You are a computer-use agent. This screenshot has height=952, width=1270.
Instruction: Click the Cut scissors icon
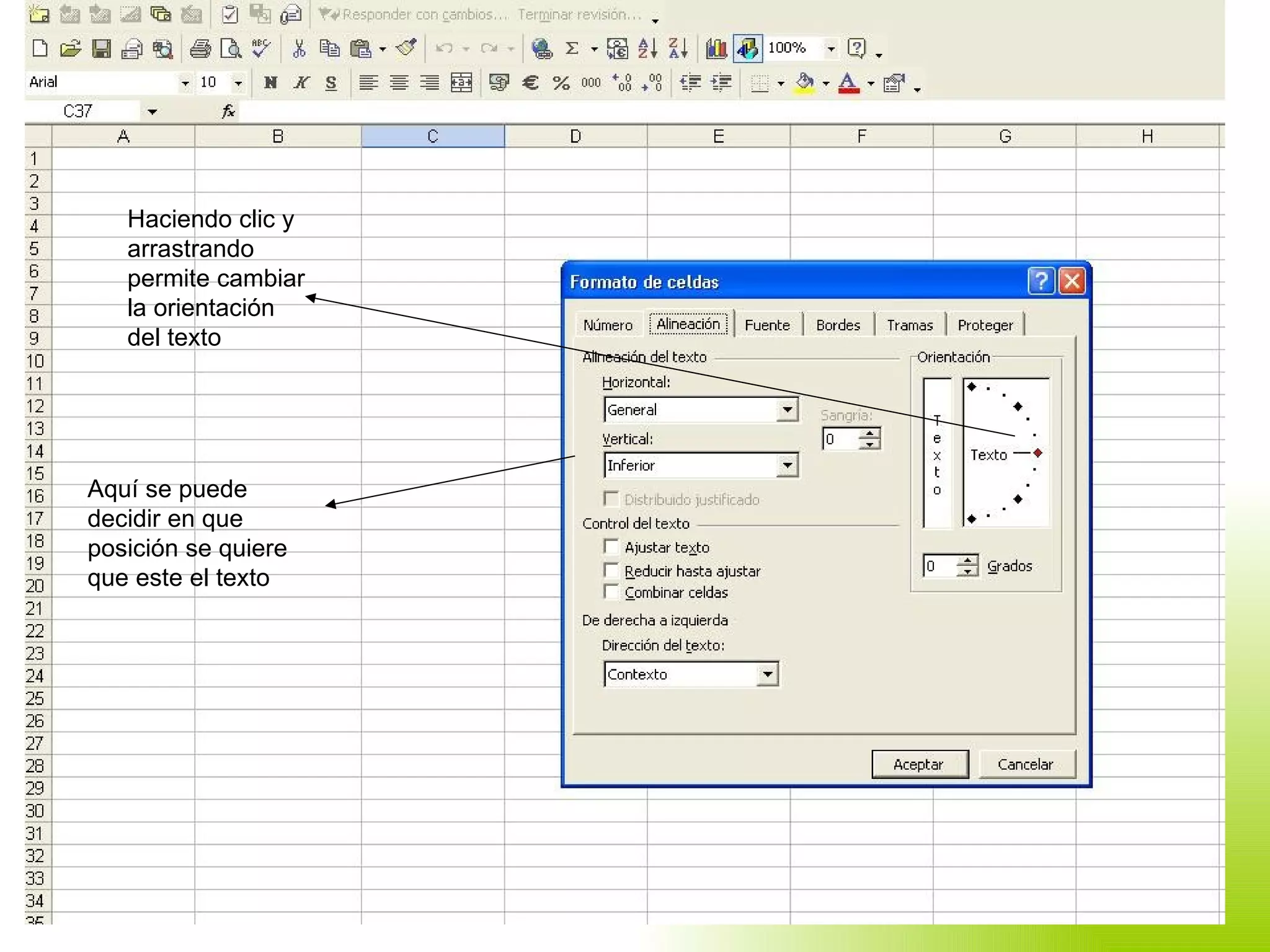299,48
